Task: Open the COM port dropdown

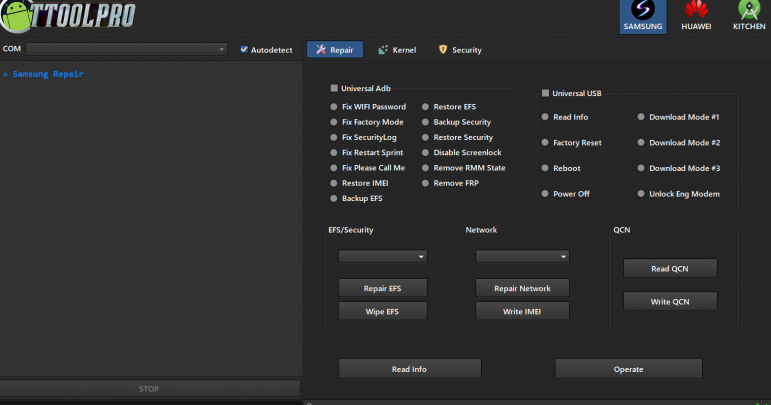Action: [x=126, y=49]
